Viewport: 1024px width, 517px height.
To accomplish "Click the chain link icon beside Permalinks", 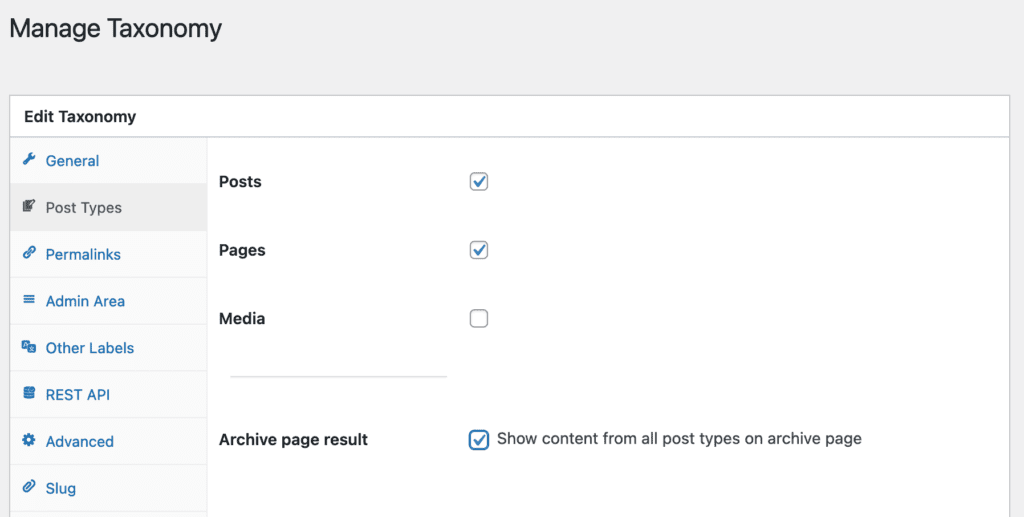I will pos(29,253).
